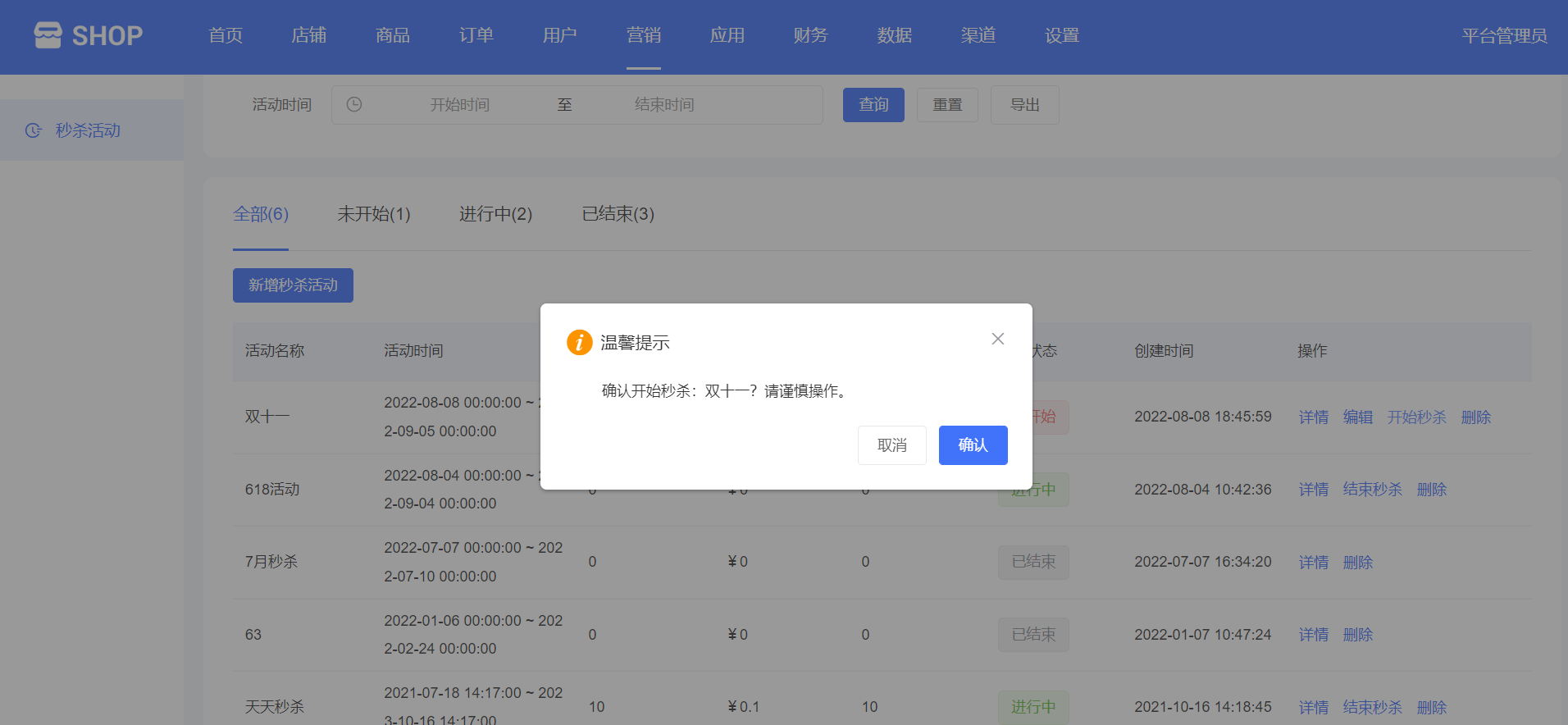Click 已结束 status tag in row 63
Screen dimensions: 1568x725
(x=1033, y=635)
